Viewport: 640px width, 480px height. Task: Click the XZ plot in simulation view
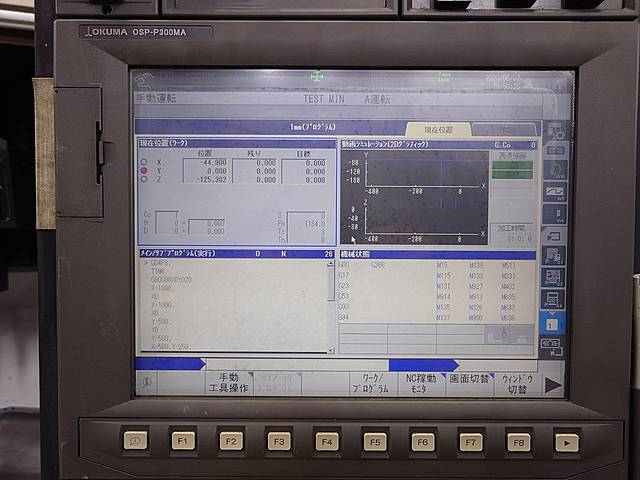coord(424,218)
